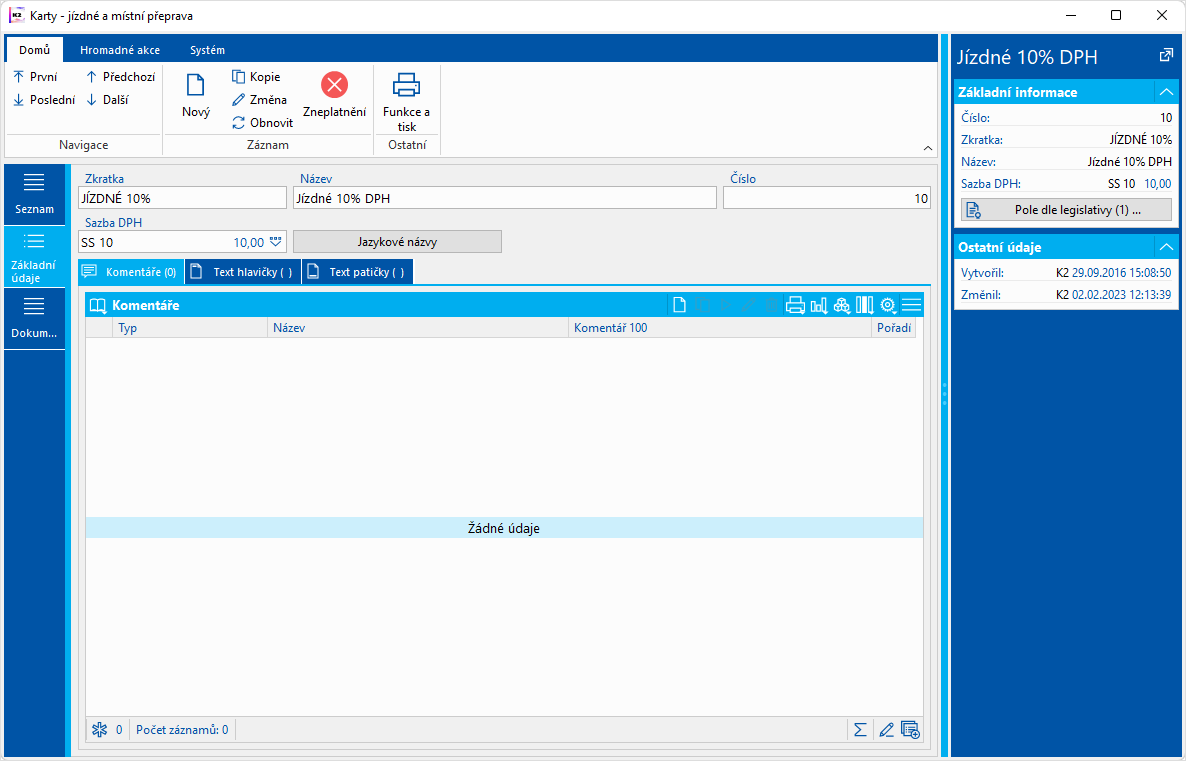
Task: Edit the record with Změna
Action: (x=259, y=99)
